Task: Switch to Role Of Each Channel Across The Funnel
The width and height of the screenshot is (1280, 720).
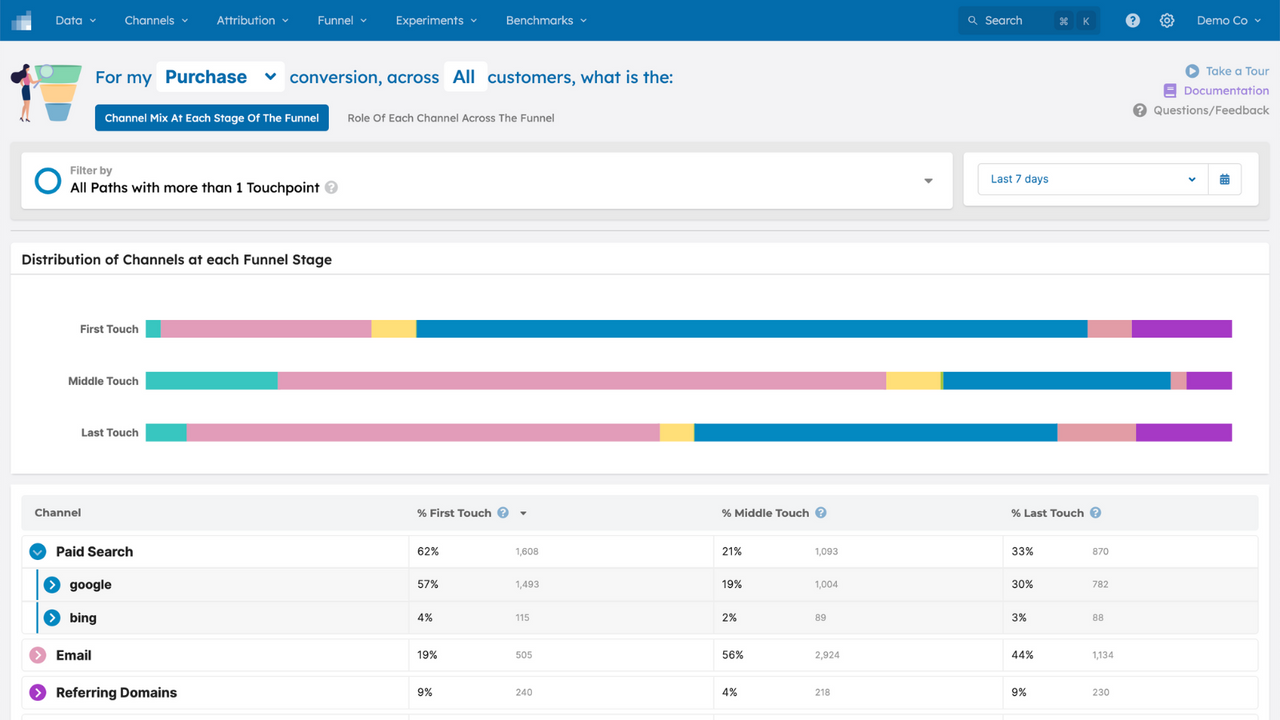Action: tap(451, 117)
